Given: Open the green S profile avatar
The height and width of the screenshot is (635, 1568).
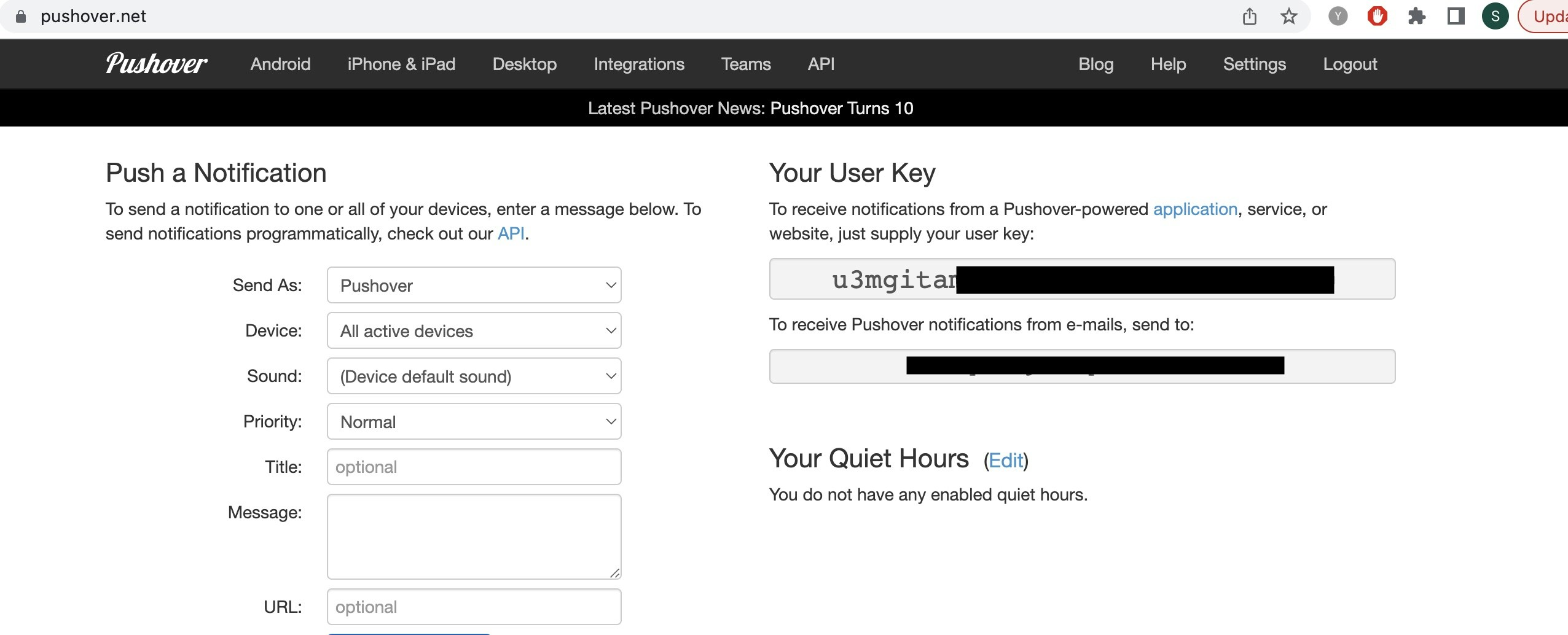Looking at the screenshot, I should point(1495,17).
